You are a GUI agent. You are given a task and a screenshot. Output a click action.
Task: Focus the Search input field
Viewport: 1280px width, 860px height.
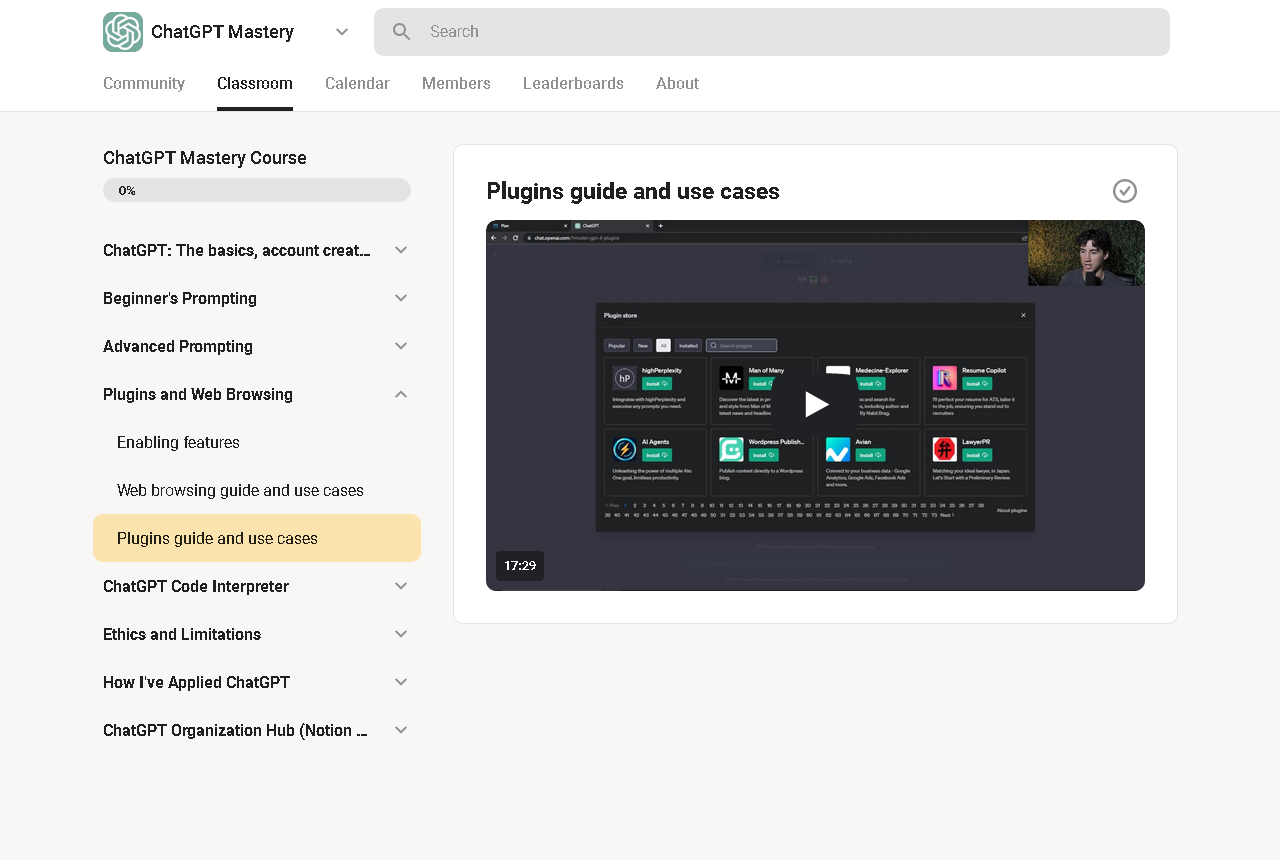tap(772, 32)
